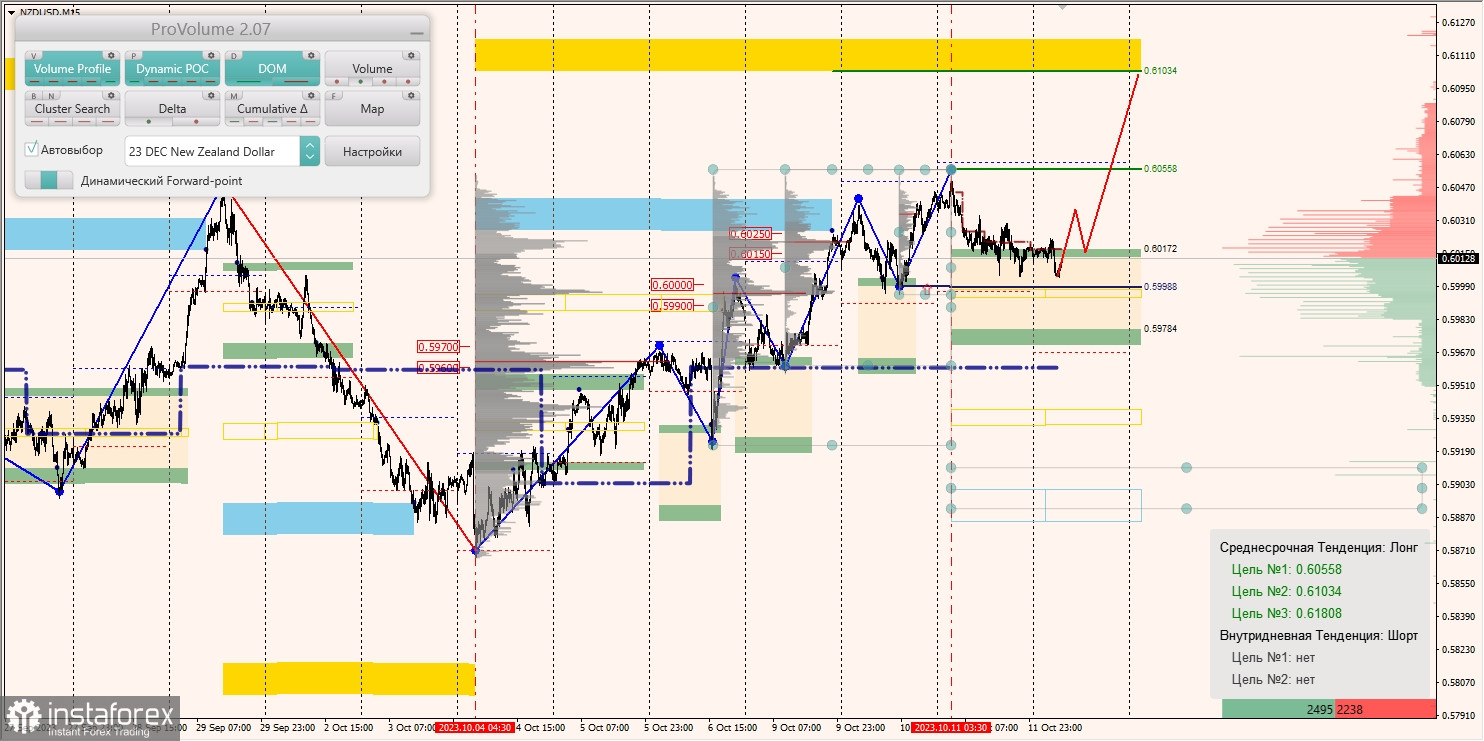Screen dimensions: 1484x741
Task: Click Цель №3: 0.61808 in info panel
Action: (x=1286, y=614)
